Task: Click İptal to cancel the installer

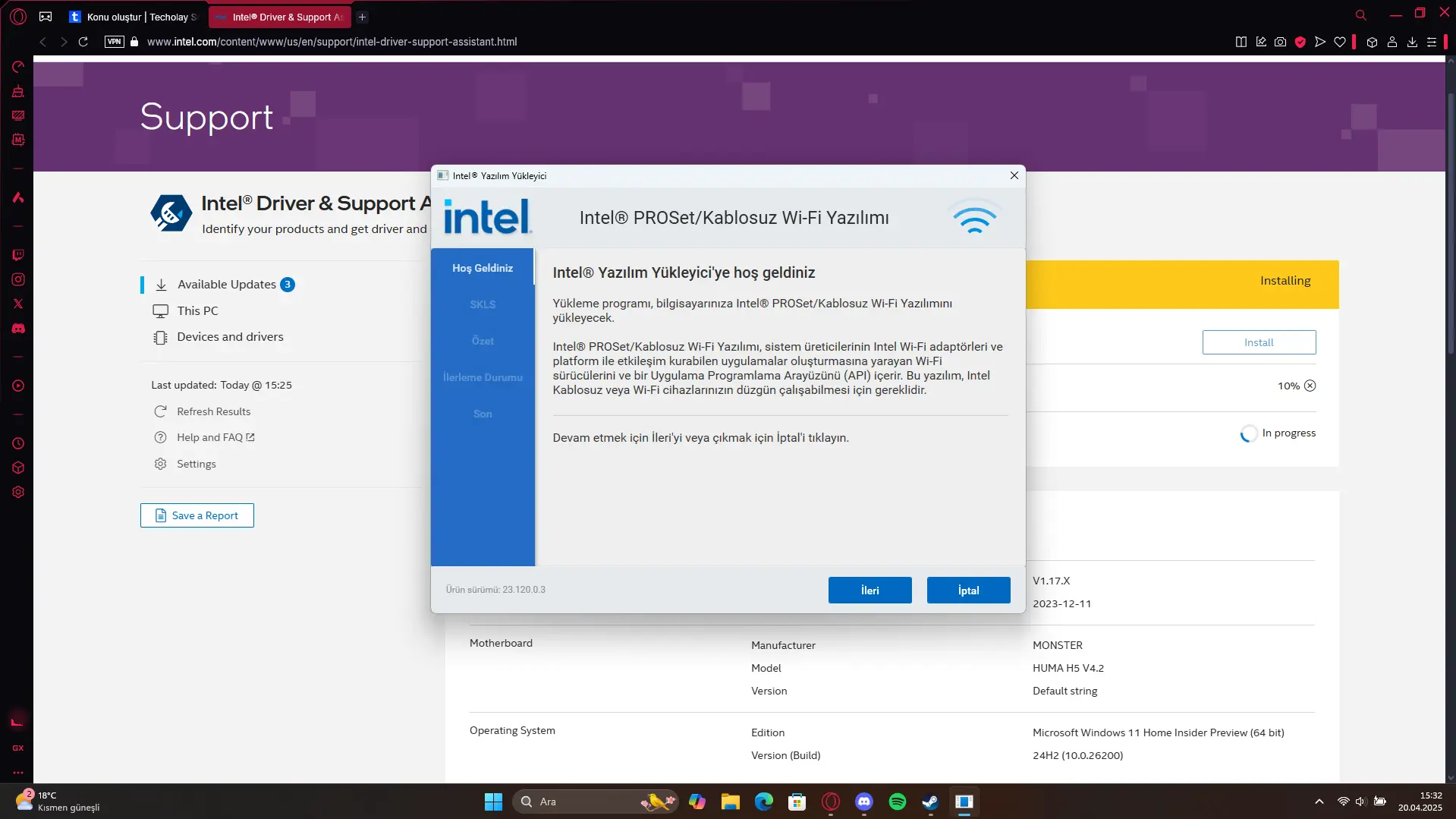Action: (968, 591)
